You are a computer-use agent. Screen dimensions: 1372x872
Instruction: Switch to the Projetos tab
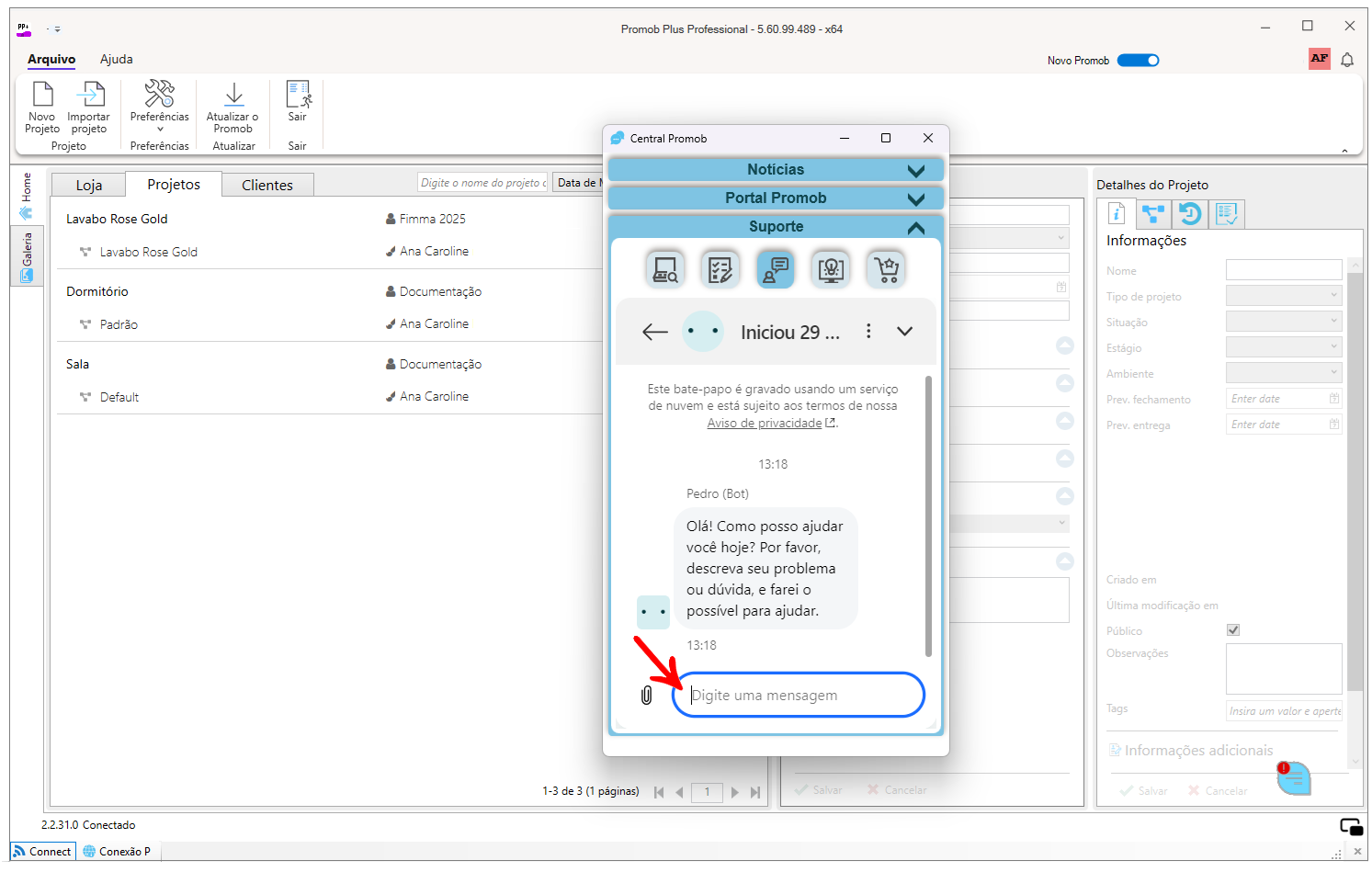click(x=174, y=184)
